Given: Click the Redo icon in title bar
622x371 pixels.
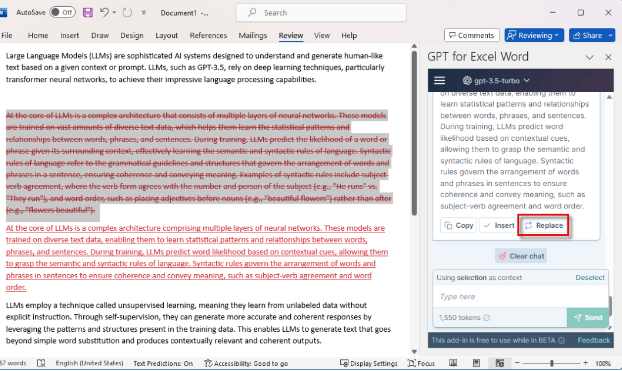Looking at the screenshot, I should coord(127,12).
